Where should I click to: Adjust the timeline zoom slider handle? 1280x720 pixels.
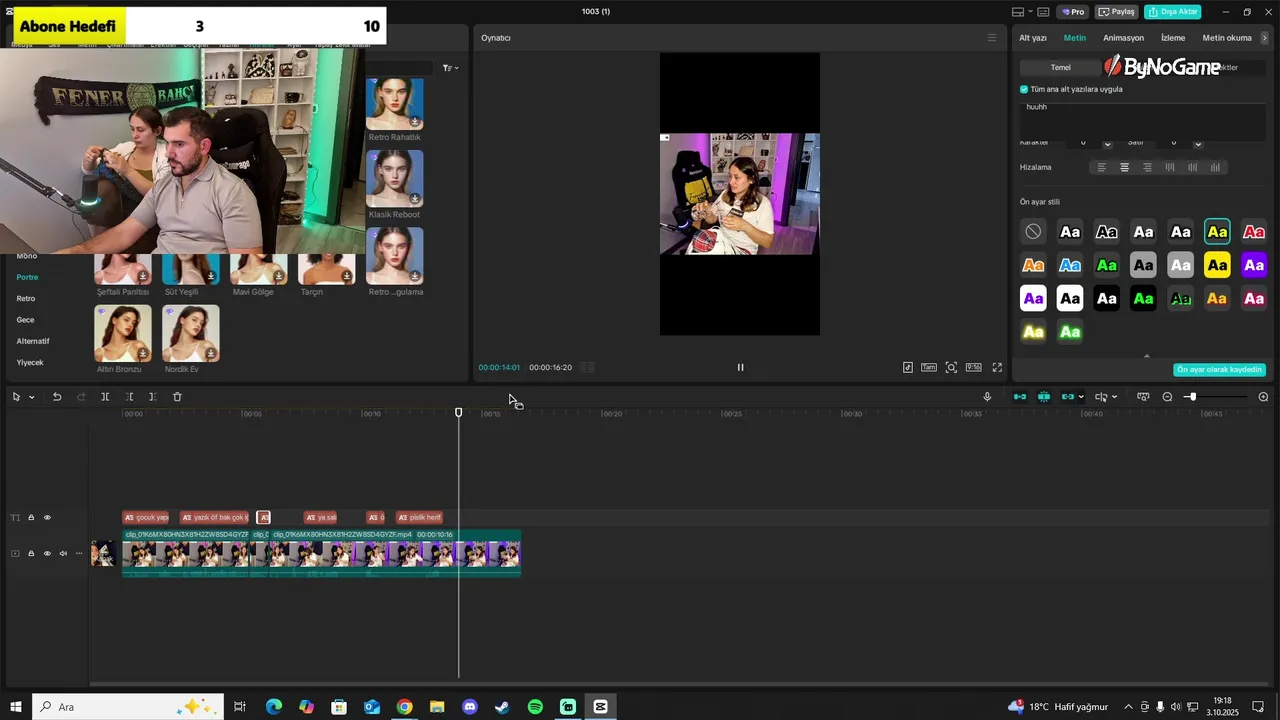pyautogui.click(x=1191, y=397)
